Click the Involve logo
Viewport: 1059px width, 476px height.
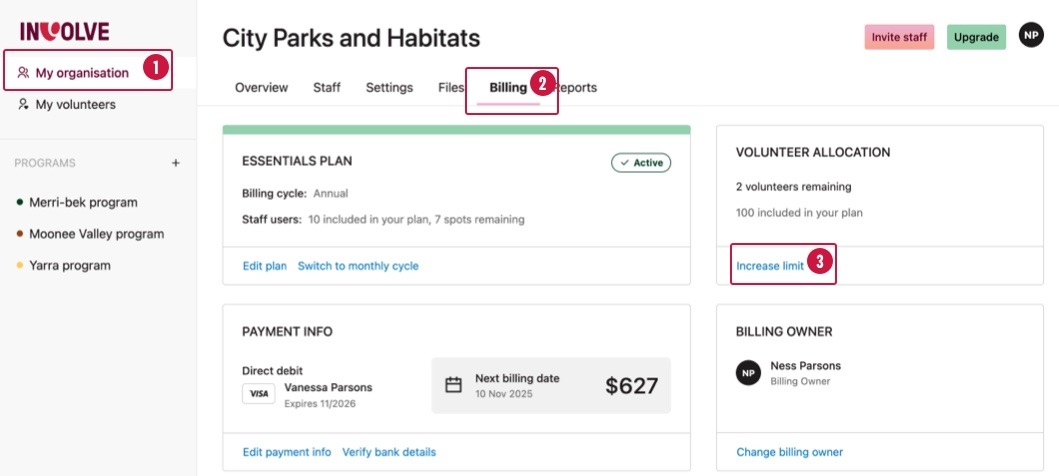[x=64, y=31]
